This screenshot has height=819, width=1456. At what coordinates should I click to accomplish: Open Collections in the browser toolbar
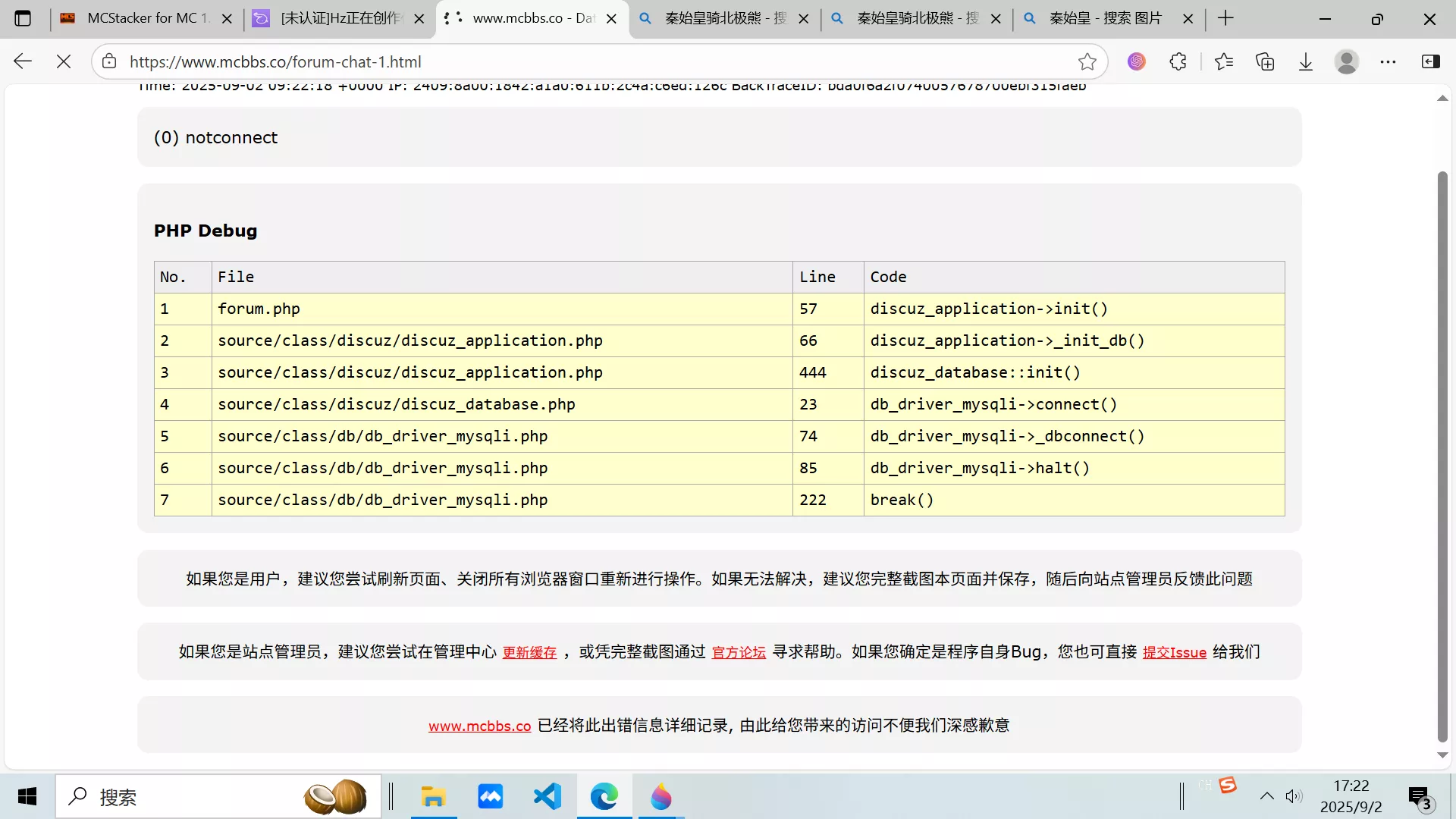coord(1265,61)
